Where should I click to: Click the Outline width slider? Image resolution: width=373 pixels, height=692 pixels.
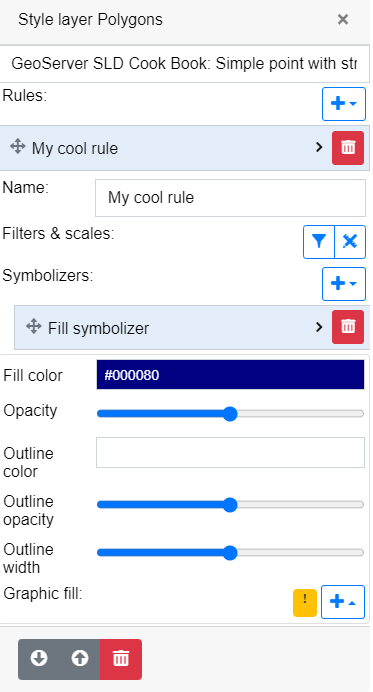[x=230, y=553]
